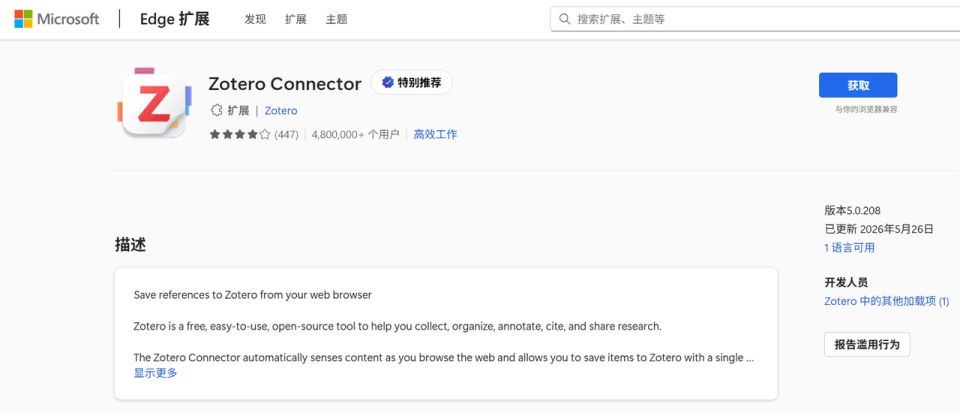
Task: Click the 报告滥用行为 button
Action: [867, 344]
